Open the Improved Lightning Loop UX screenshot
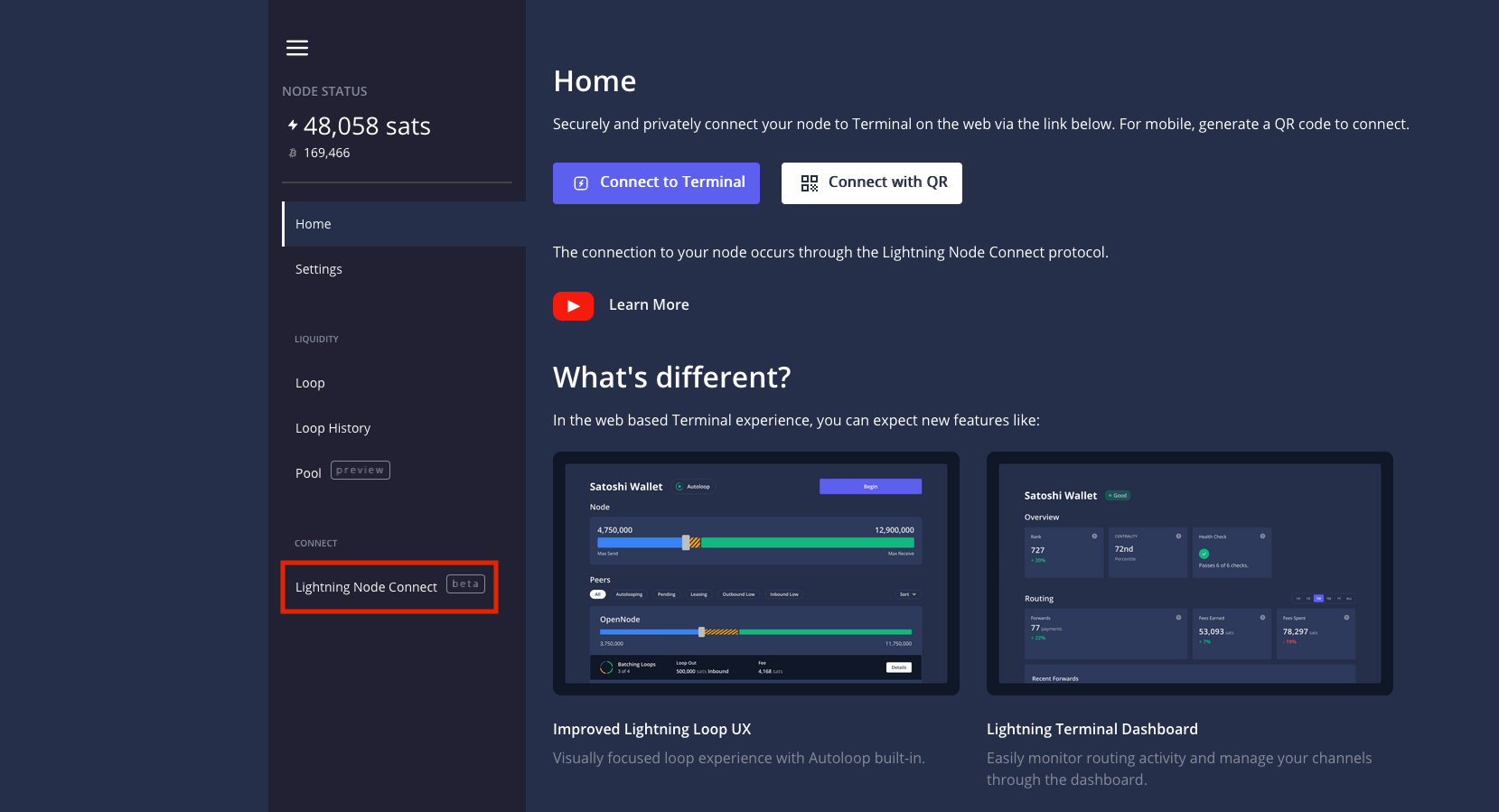The width and height of the screenshot is (1499, 812). click(x=755, y=574)
